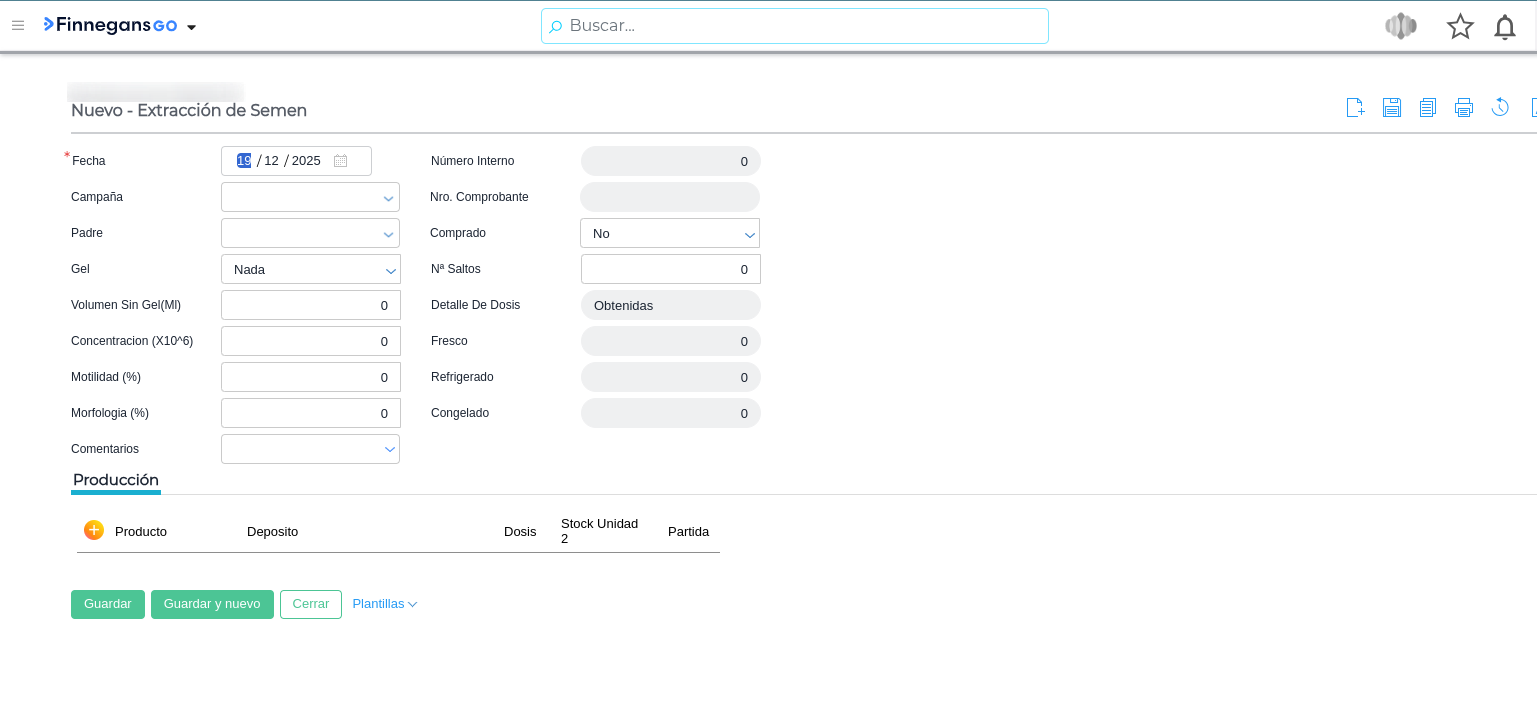Open the Gel dropdown showing Nada
1537x728 pixels.
tap(390, 270)
